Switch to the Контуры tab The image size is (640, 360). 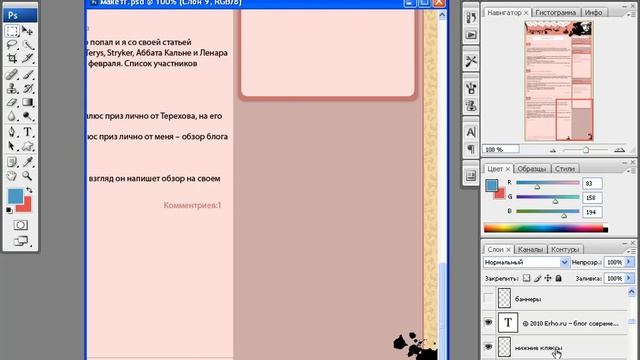coord(565,249)
